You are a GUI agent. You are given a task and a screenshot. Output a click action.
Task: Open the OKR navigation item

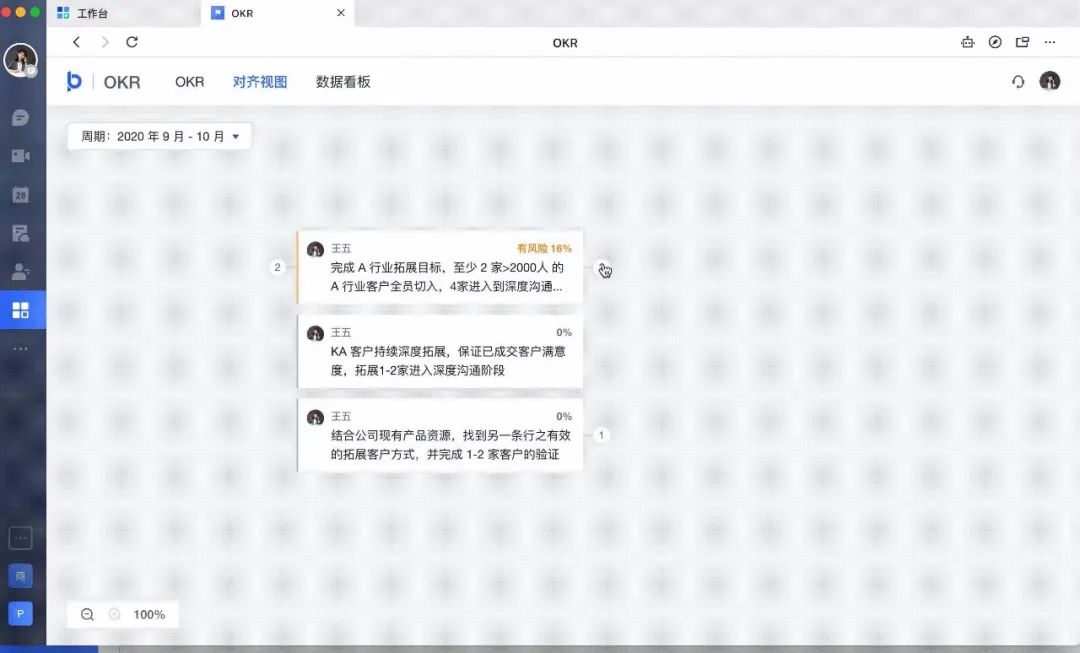click(189, 82)
